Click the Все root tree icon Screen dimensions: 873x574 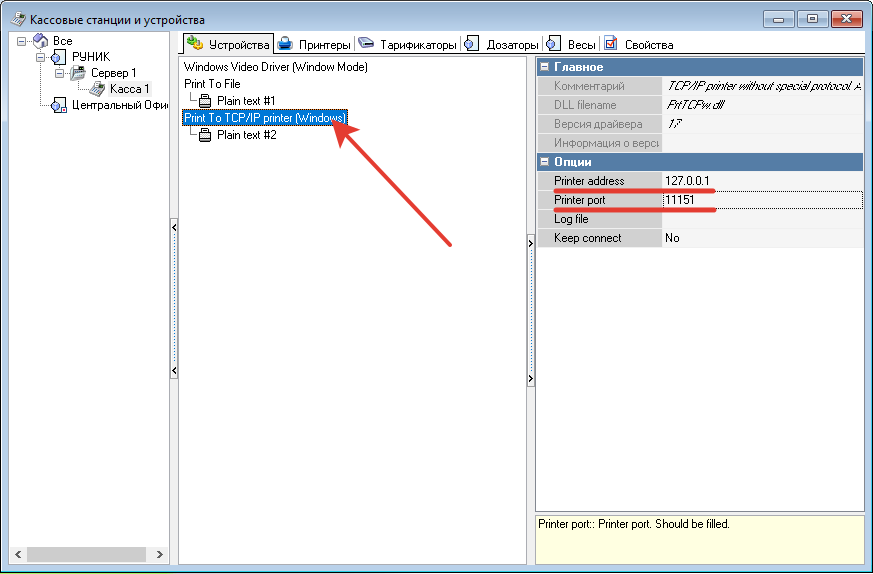tap(40, 41)
